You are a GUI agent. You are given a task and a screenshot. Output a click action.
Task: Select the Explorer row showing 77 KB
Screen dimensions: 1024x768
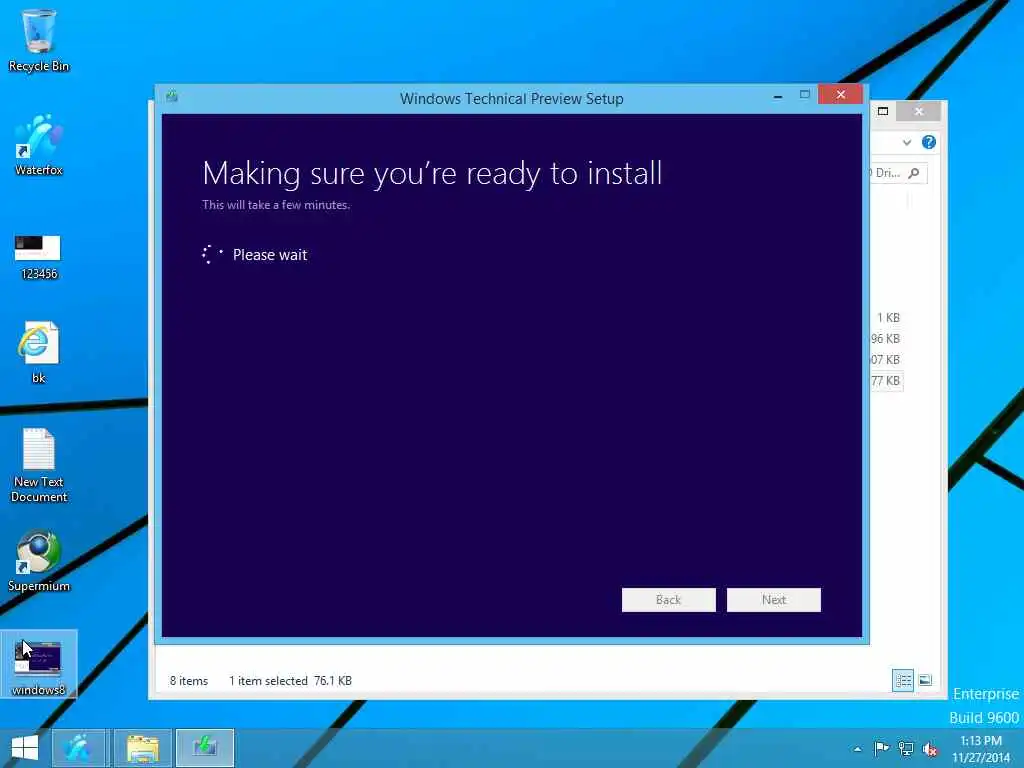click(886, 381)
